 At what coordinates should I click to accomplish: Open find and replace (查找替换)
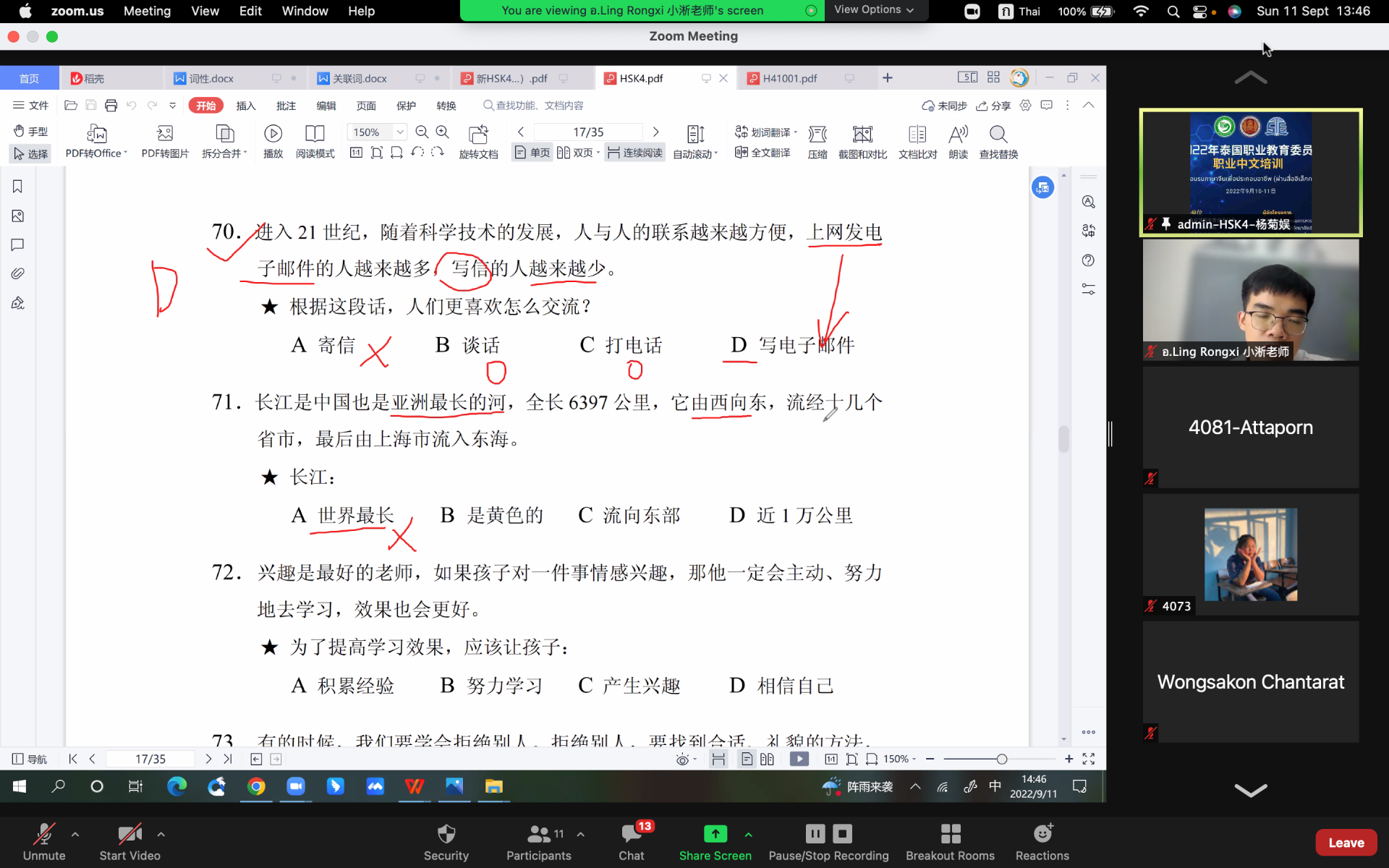tap(998, 141)
